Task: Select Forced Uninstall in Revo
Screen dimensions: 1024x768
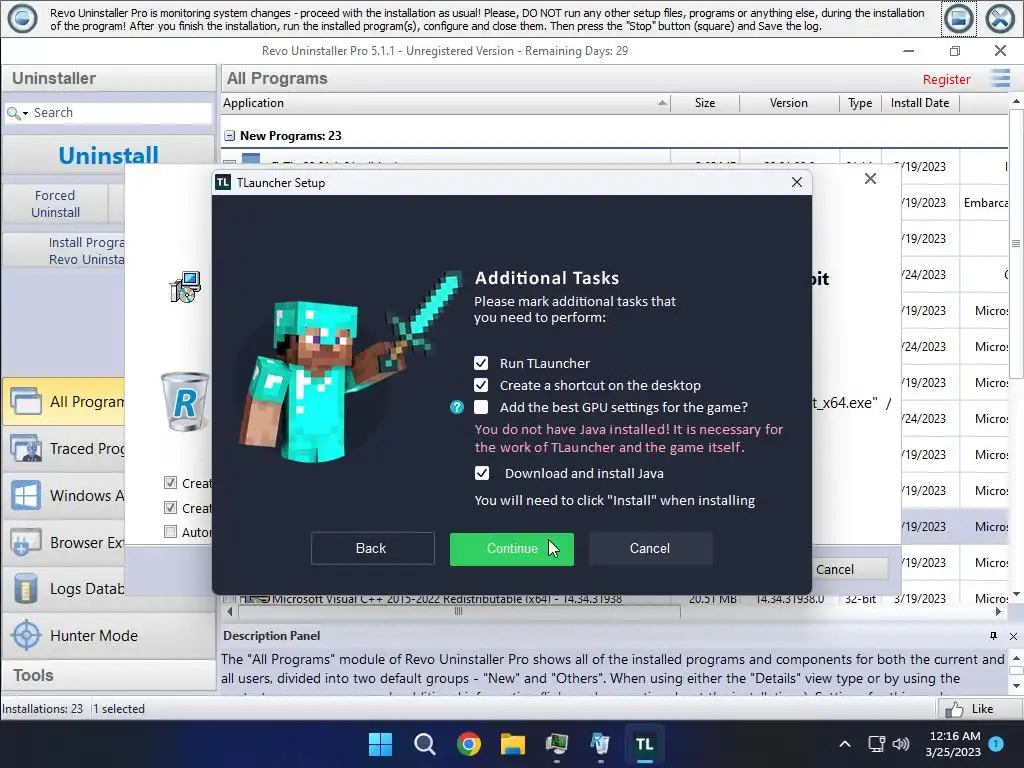Action: tap(56, 204)
